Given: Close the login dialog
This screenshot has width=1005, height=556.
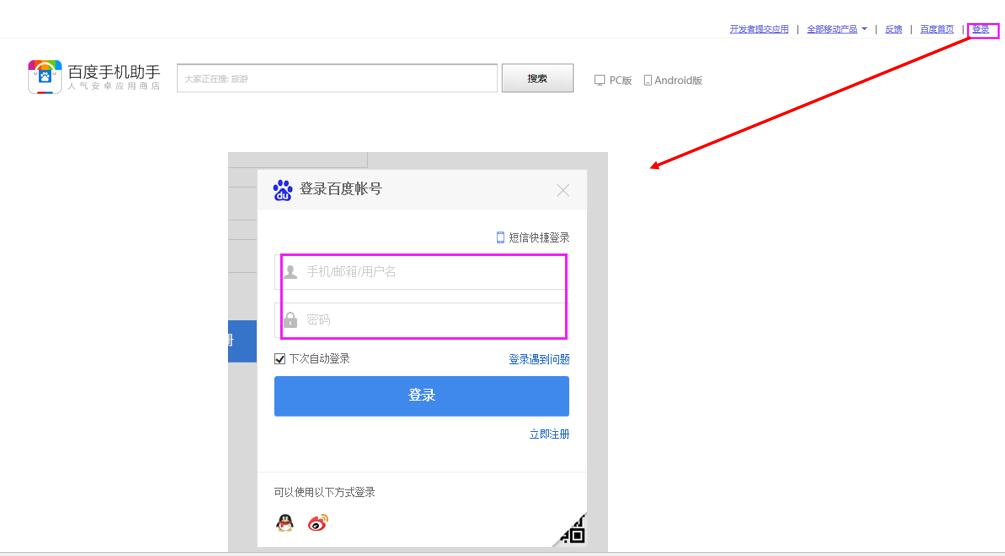Looking at the screenshot, I should [x=563, y=190].
